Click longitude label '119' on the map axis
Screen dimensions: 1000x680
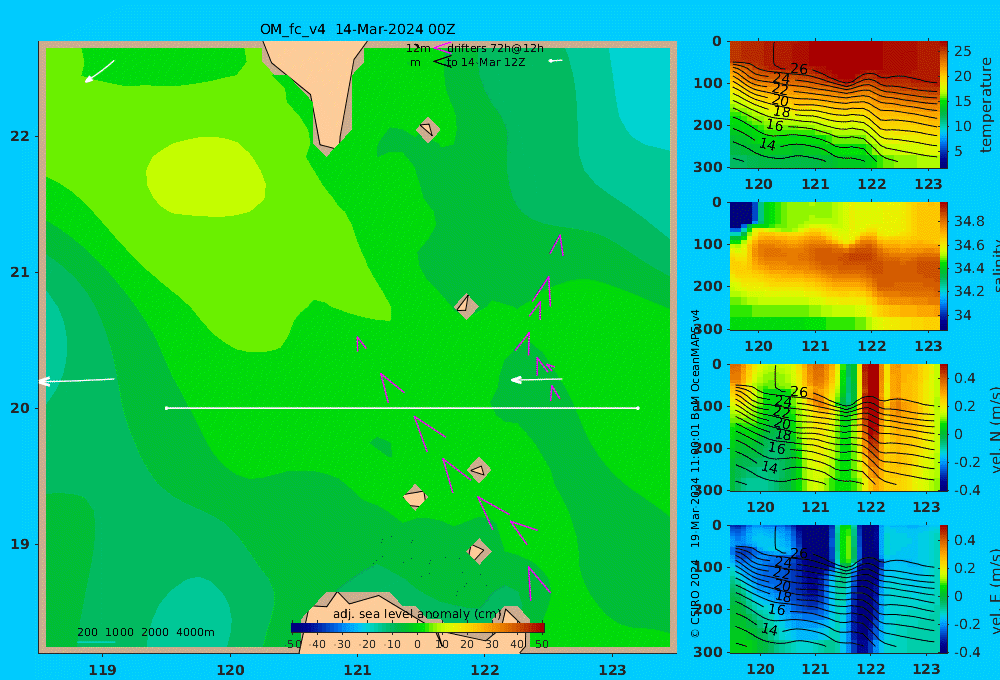pyautogui.click(x=102, y=670)
